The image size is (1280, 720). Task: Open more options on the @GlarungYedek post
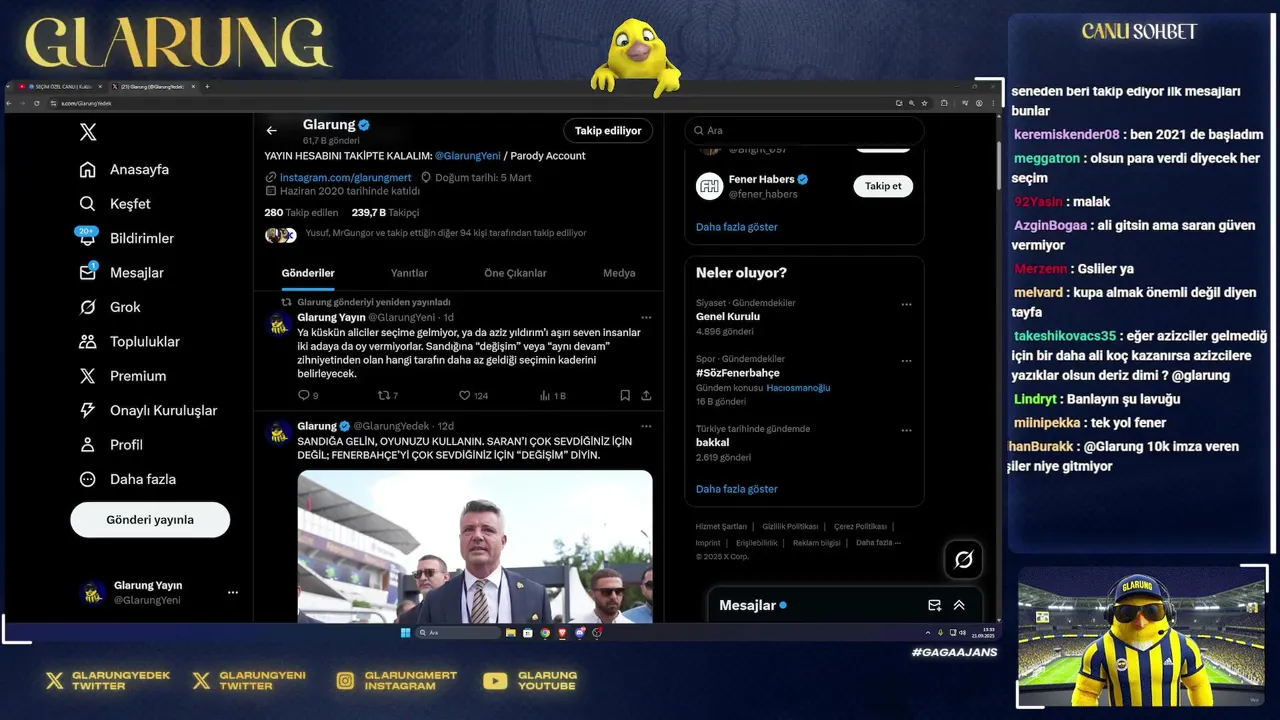646,426
